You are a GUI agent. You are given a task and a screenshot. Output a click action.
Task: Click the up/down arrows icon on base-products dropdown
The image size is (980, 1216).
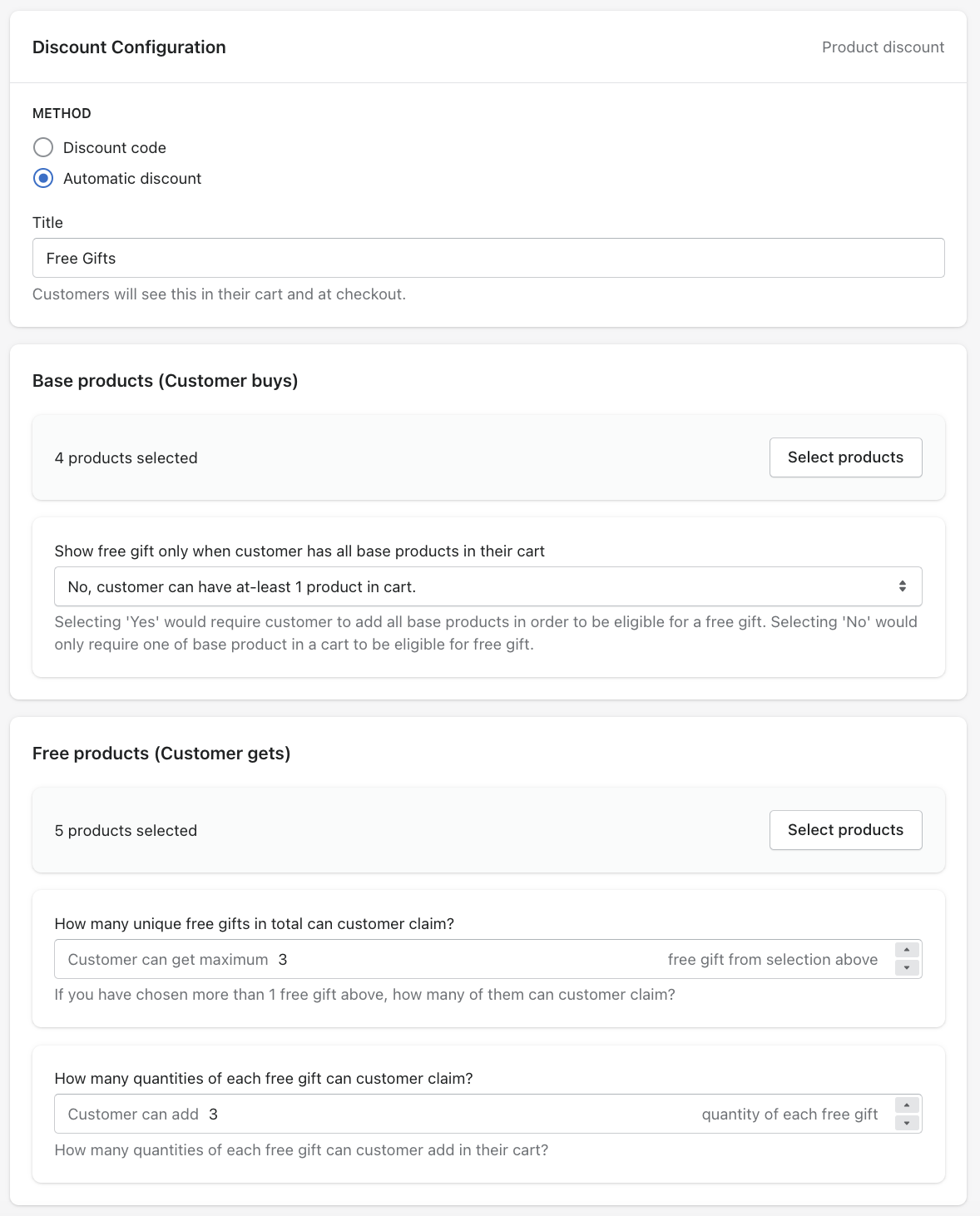[903, 586]
